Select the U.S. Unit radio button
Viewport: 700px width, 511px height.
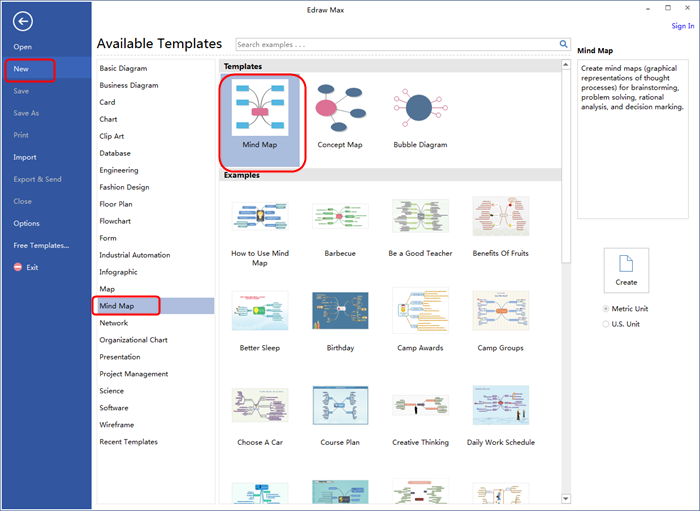point(606,324)
